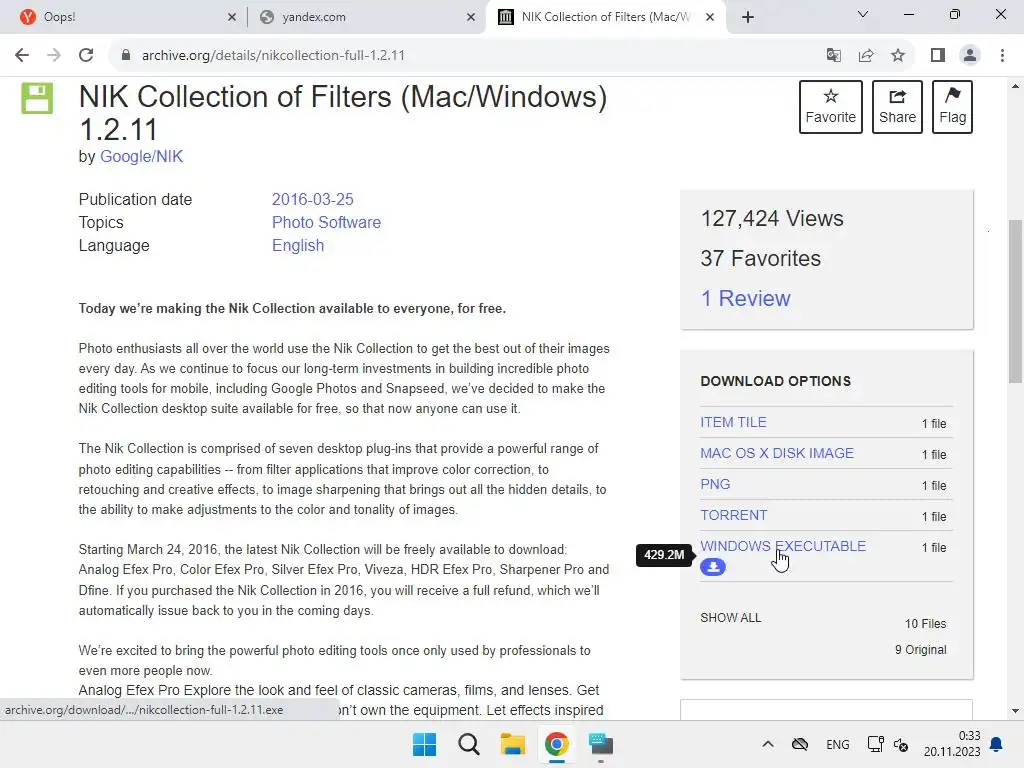View site info via the padlock icon
Screen dimensions: 1024x768
tap(125, 56)
